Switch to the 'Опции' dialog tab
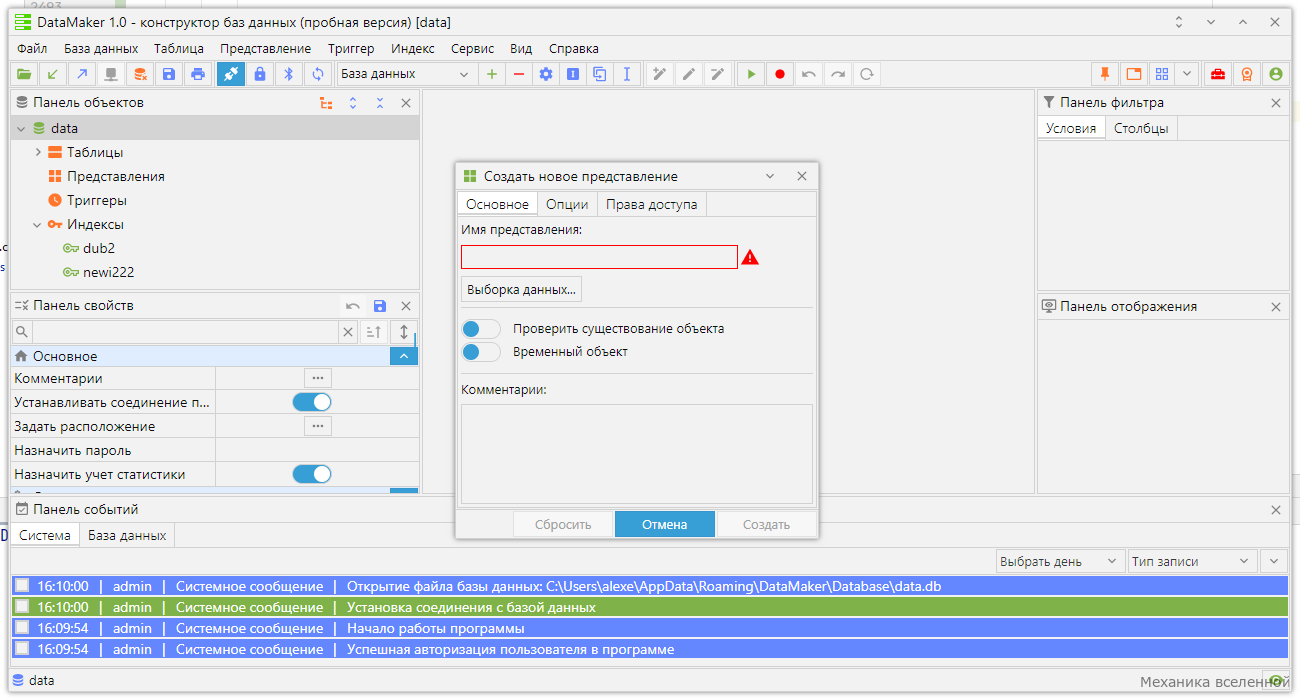Viewport: 1300px width, 700px height. coord(567,204)
